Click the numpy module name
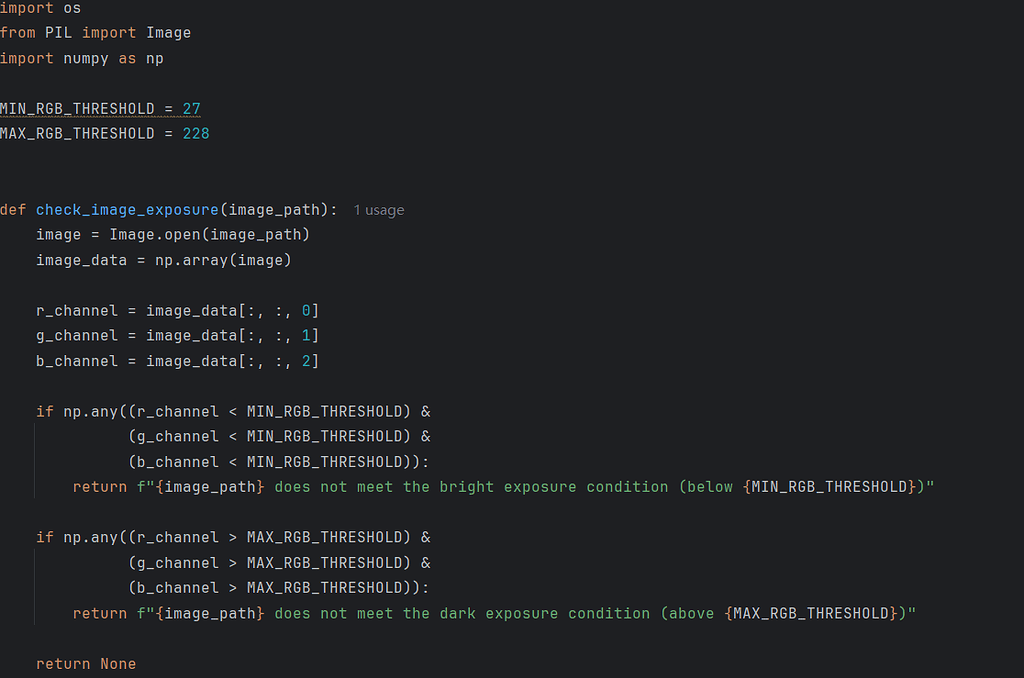The height and width of the screenshot is (678, 1024). coord(86,58)
